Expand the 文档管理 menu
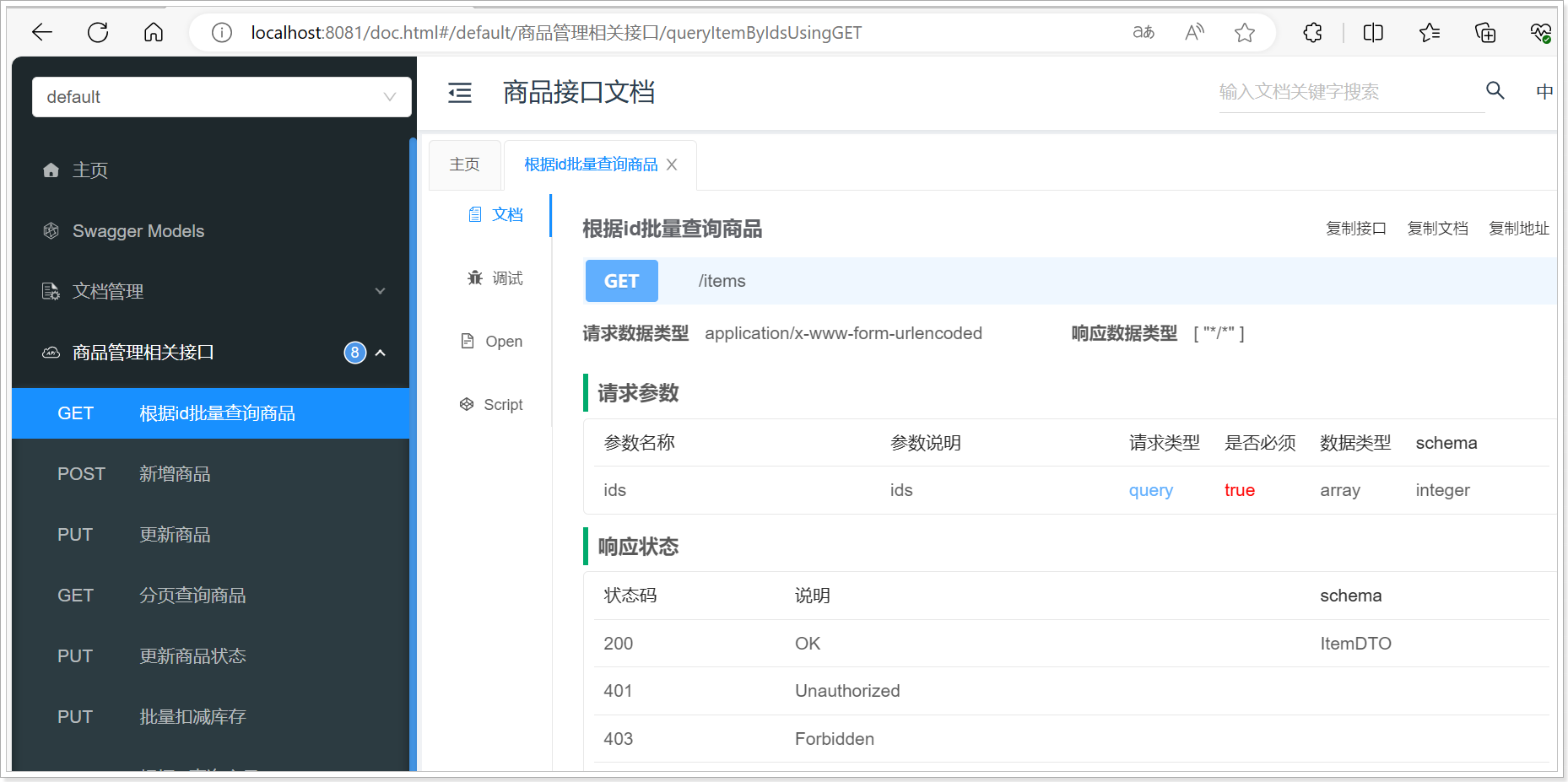The height and width of the screenshot is (782, 1568). point(214,291)
